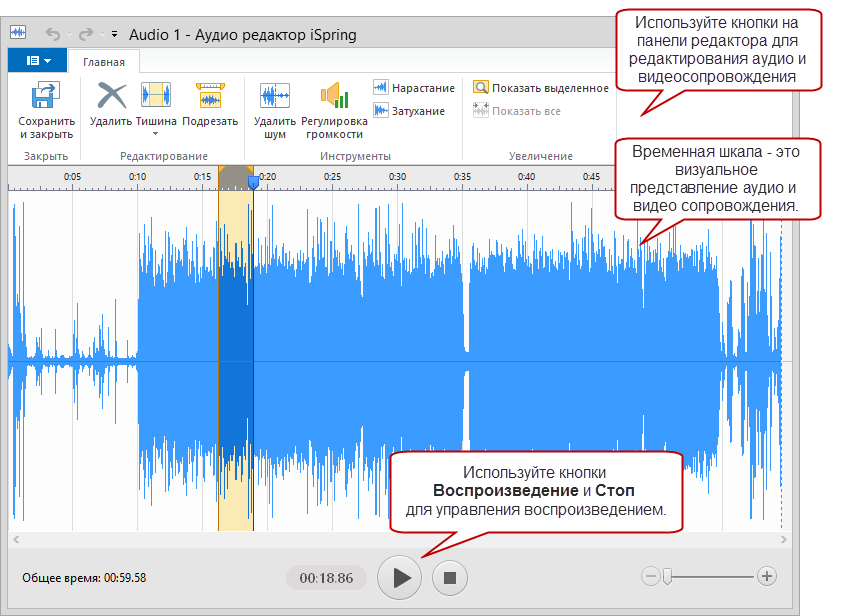Click the Undo arrow in title bar
841x616 pixels.
click(x=53, y=34)
